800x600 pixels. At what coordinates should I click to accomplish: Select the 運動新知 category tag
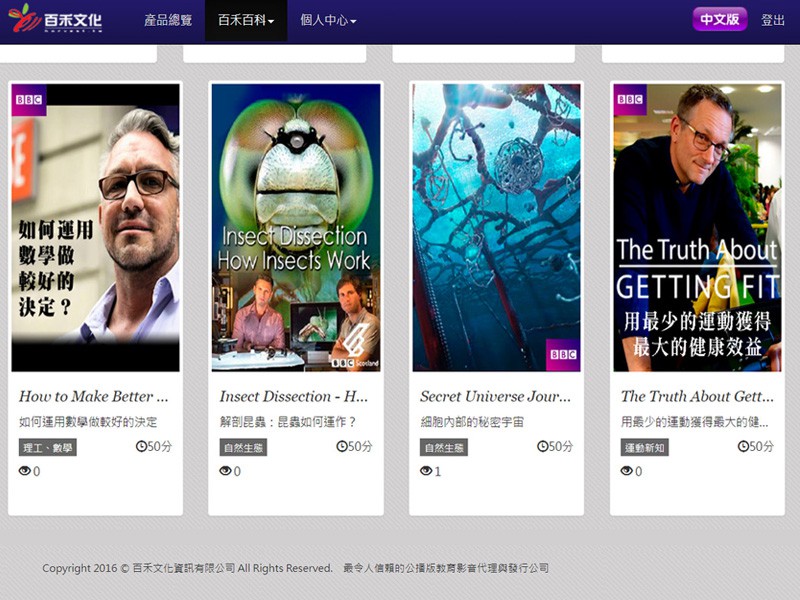[x=644, y=447]
